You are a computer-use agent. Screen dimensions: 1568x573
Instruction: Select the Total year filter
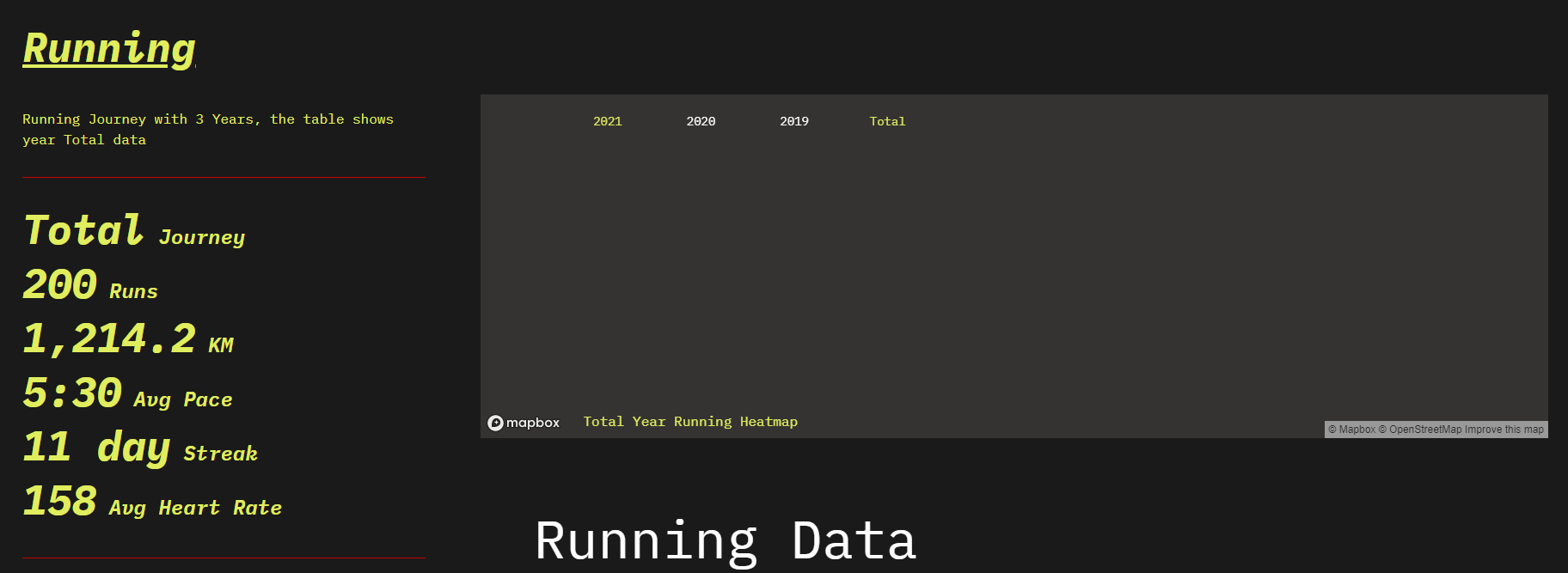click(887, 121)
